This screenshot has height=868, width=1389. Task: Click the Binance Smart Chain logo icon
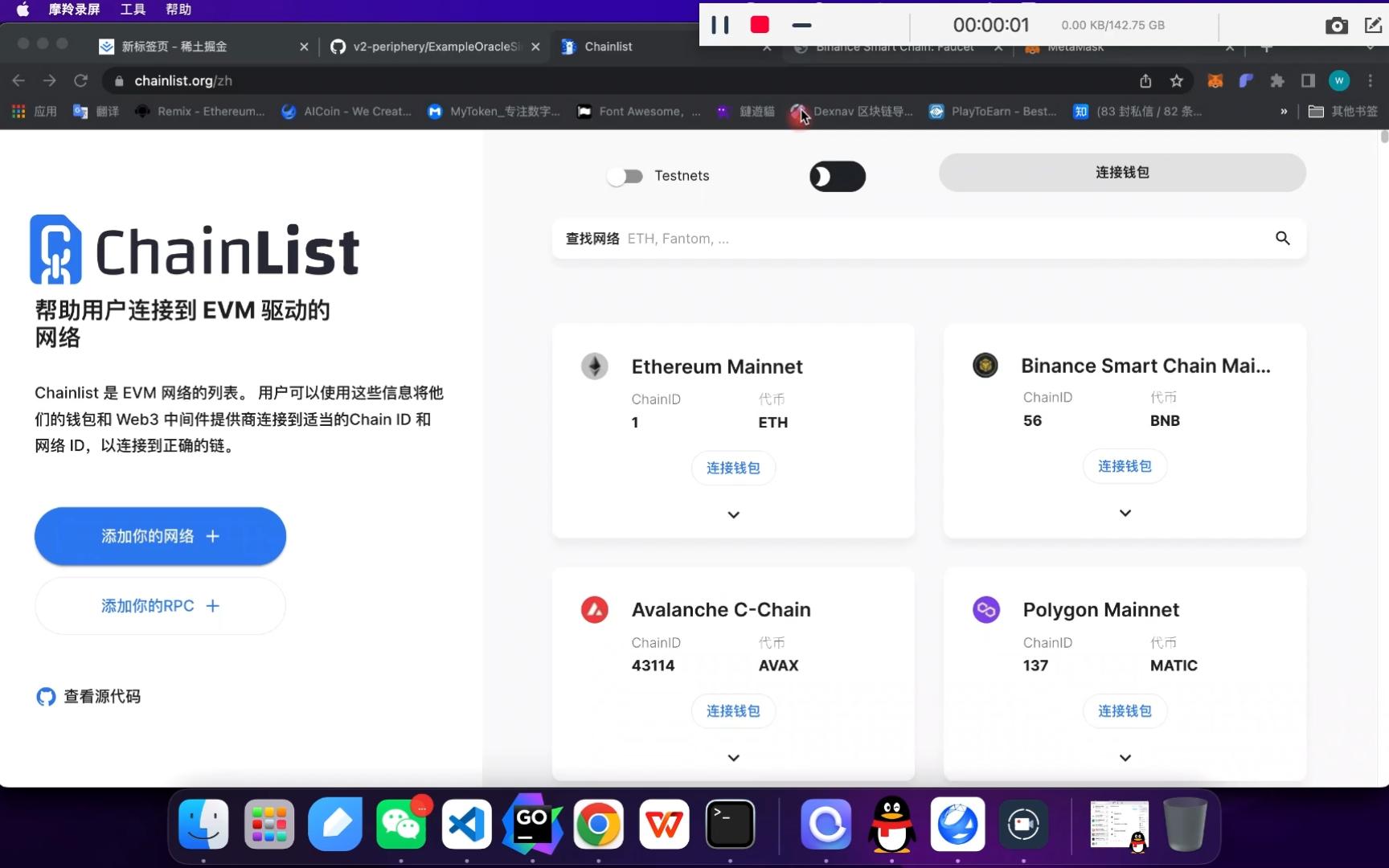coord(985,365)
